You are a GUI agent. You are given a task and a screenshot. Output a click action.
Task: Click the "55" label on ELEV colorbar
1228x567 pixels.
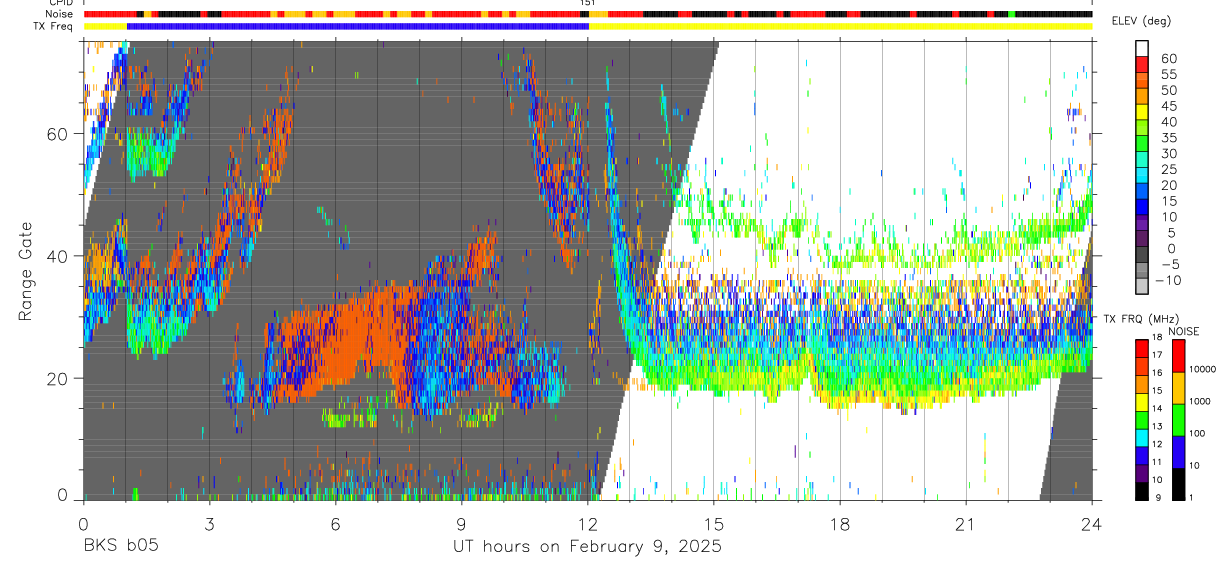pos(1168,74)
